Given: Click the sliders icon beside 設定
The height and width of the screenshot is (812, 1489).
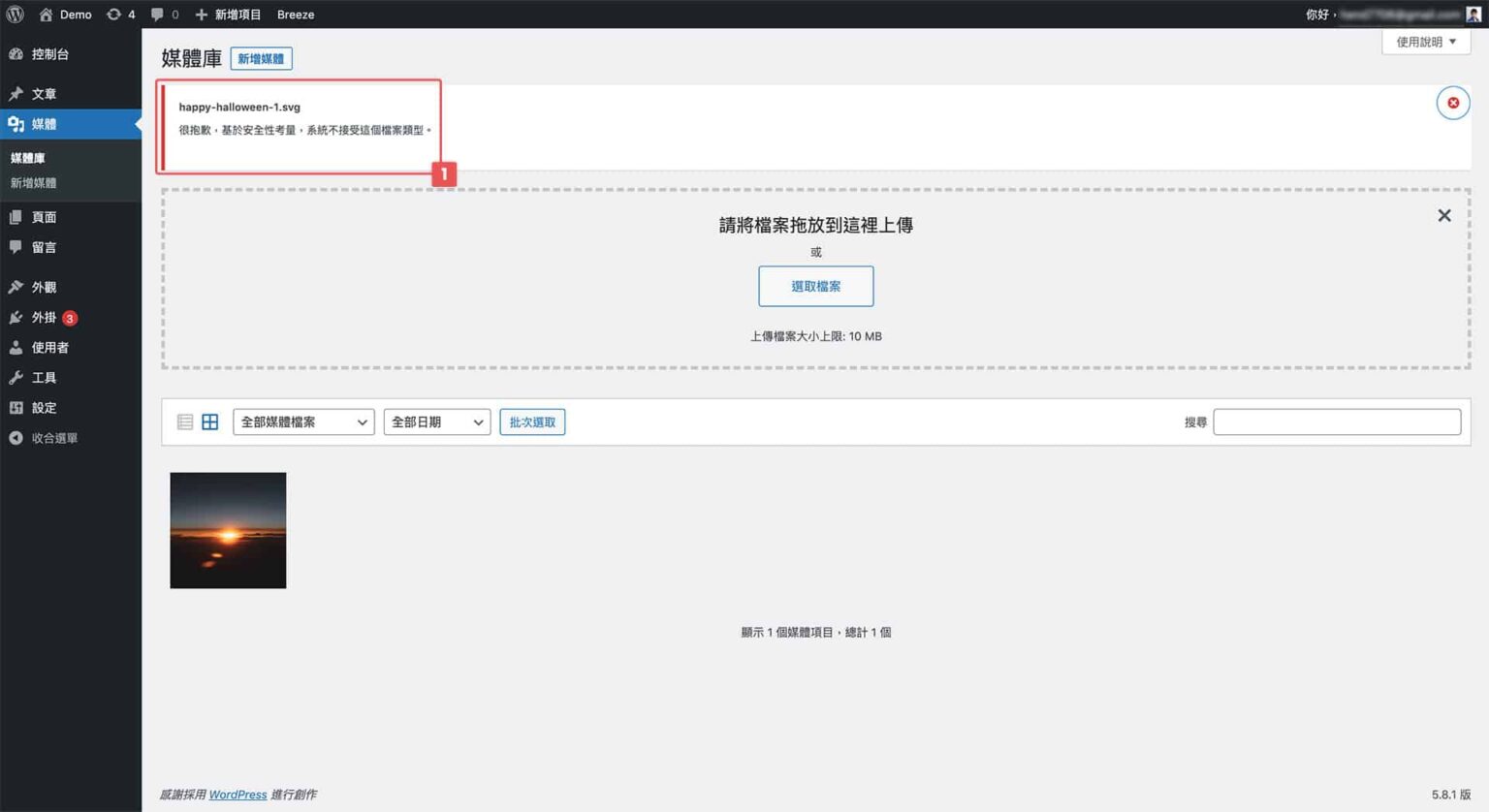Looking at the screenshot, I should [x=16, y=407].
